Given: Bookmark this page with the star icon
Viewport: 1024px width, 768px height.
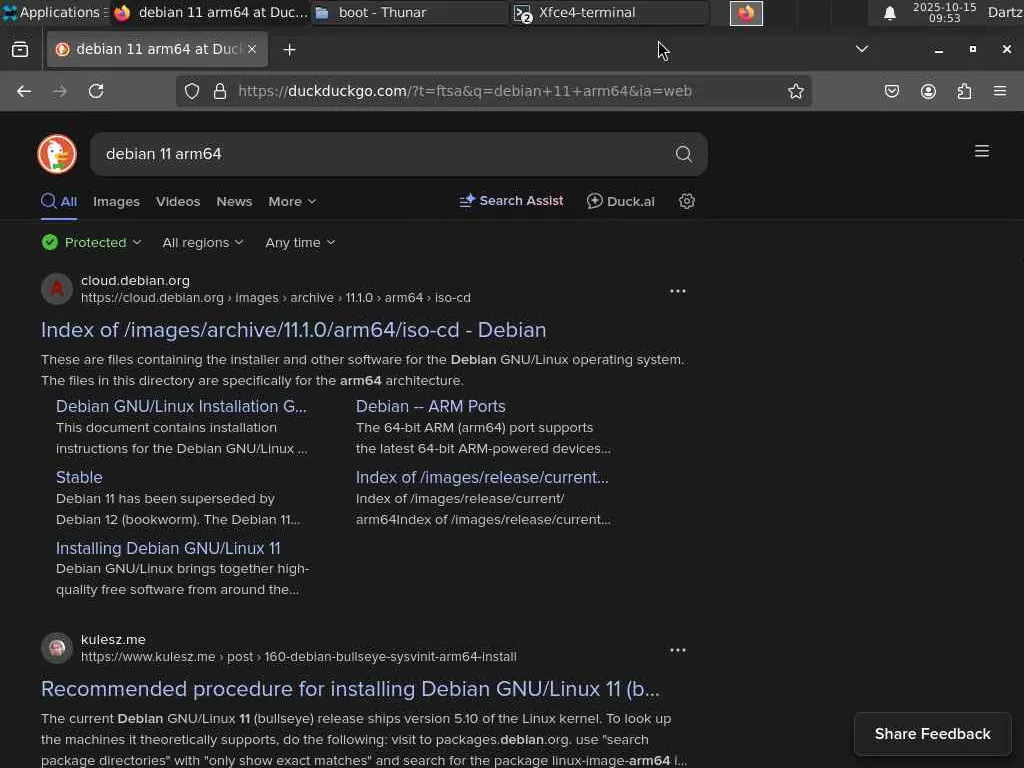Looking at the screenshot, I should tap(795, 91).
